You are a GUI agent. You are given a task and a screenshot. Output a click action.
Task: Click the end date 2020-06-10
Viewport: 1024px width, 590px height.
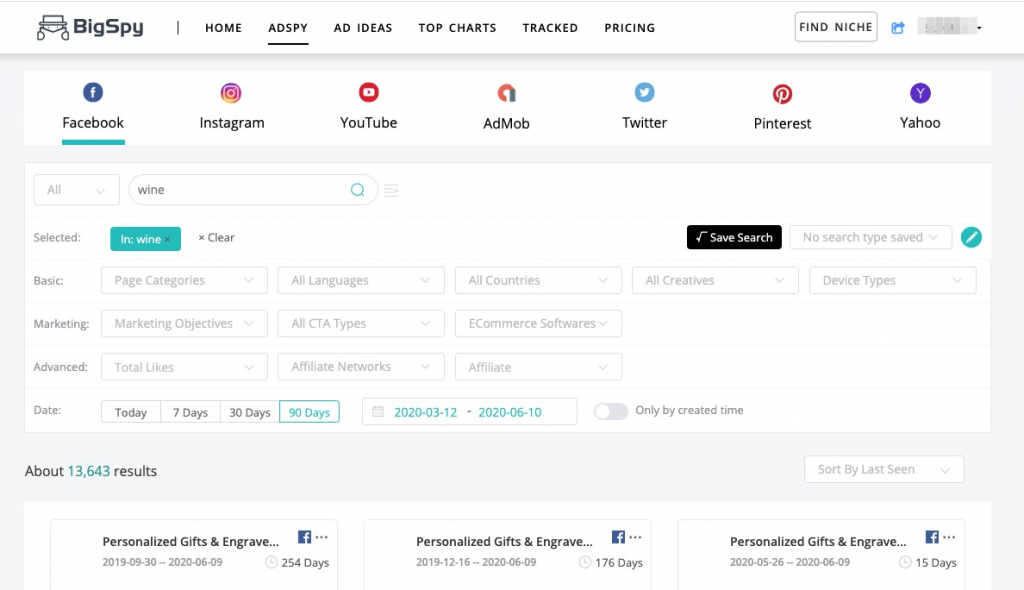point(510,412)
